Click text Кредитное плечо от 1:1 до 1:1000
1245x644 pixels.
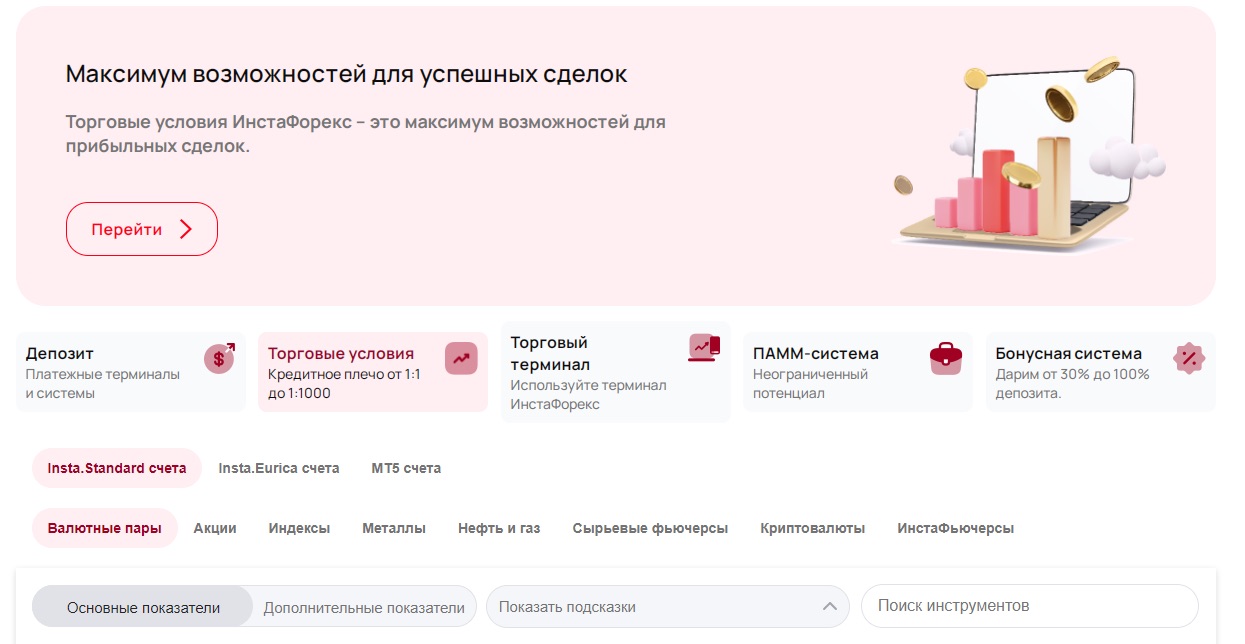click(x=344, y=384)
